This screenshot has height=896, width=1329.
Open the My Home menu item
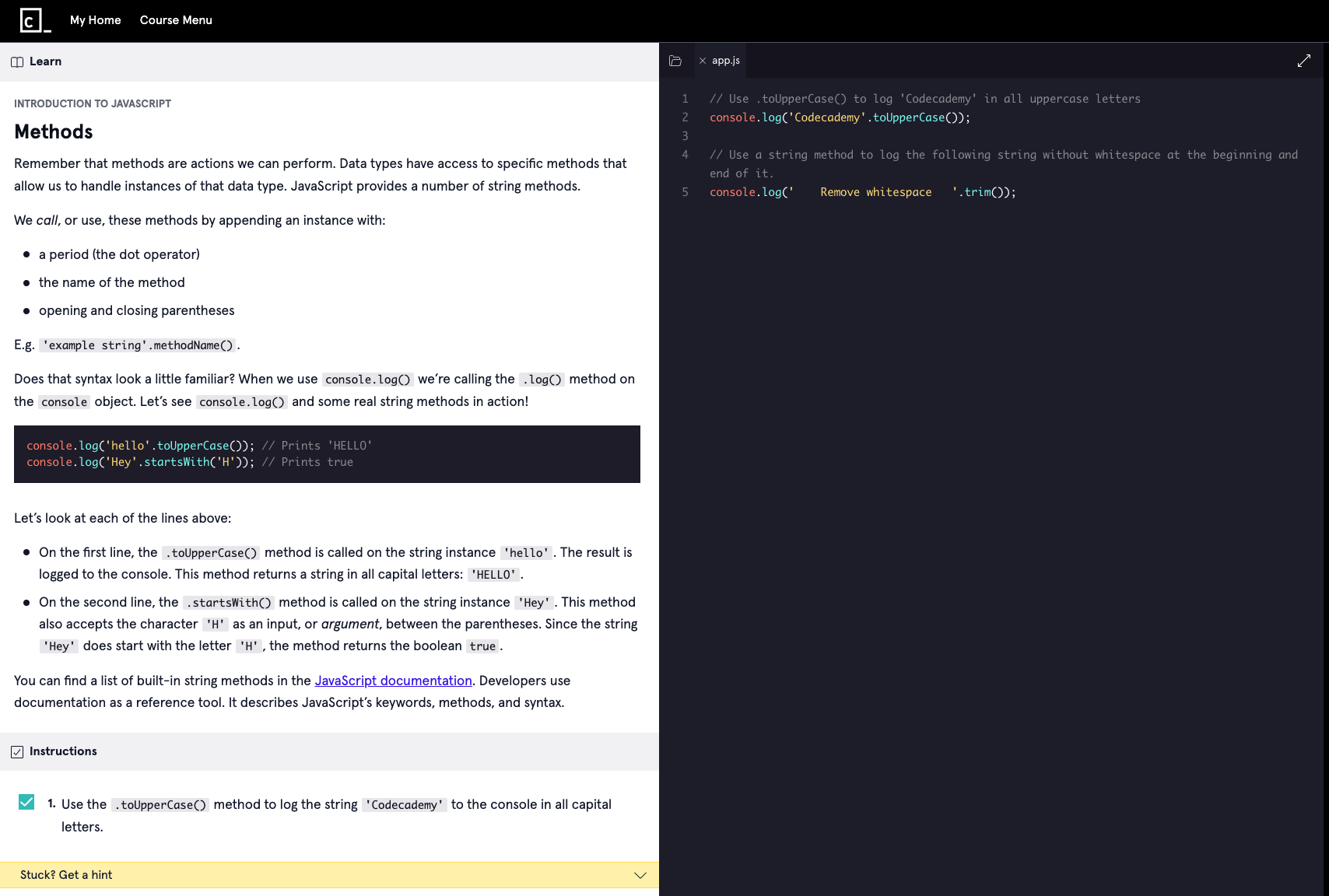(96, 20)
